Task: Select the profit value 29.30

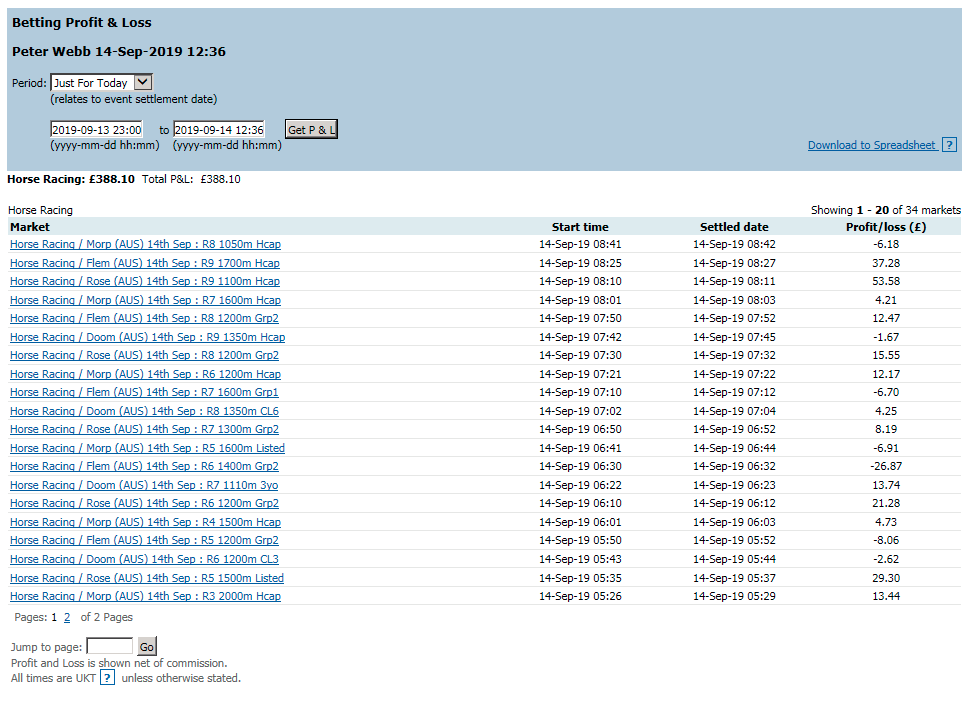Action: point(886,578)
